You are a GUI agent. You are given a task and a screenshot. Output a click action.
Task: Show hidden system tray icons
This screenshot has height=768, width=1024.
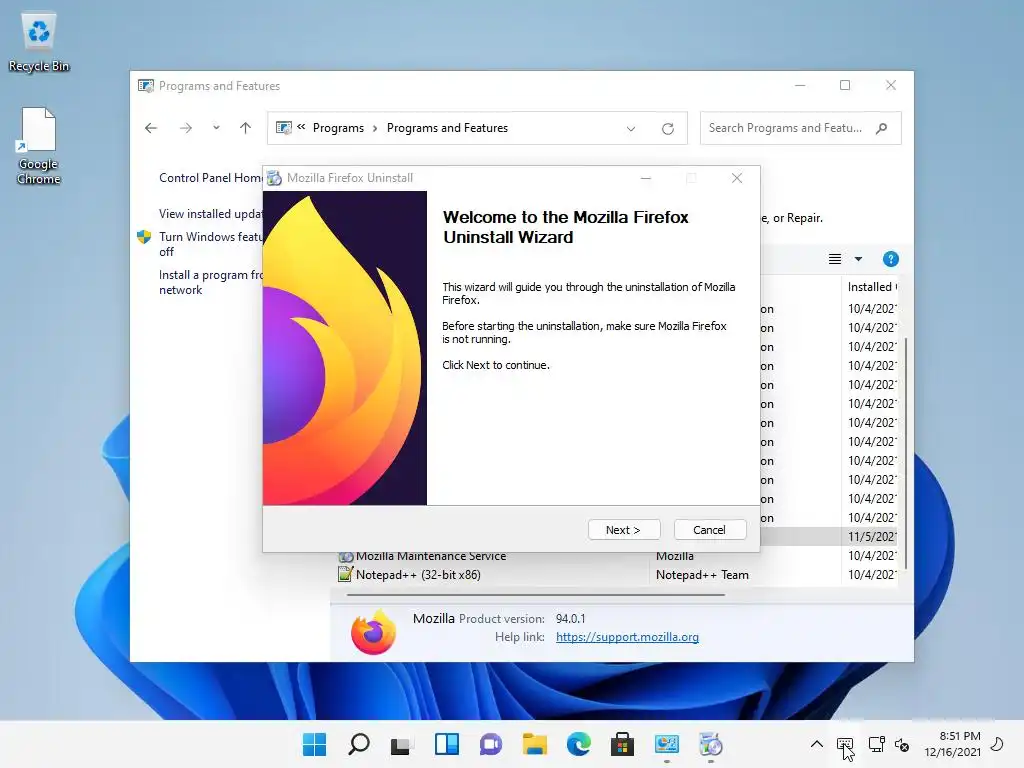tap(816, 744)
